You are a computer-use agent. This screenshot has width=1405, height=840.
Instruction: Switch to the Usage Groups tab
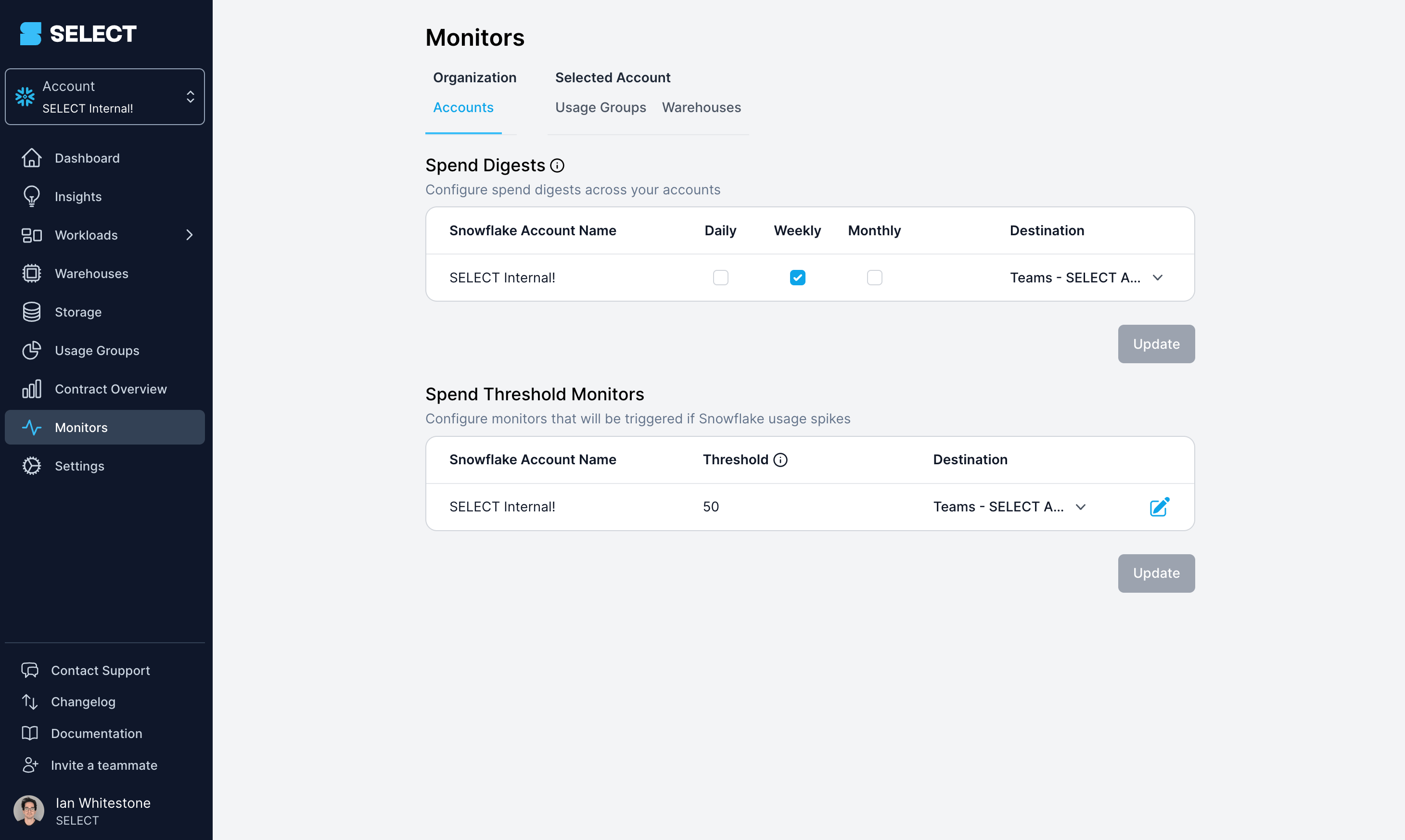(600, 108)
